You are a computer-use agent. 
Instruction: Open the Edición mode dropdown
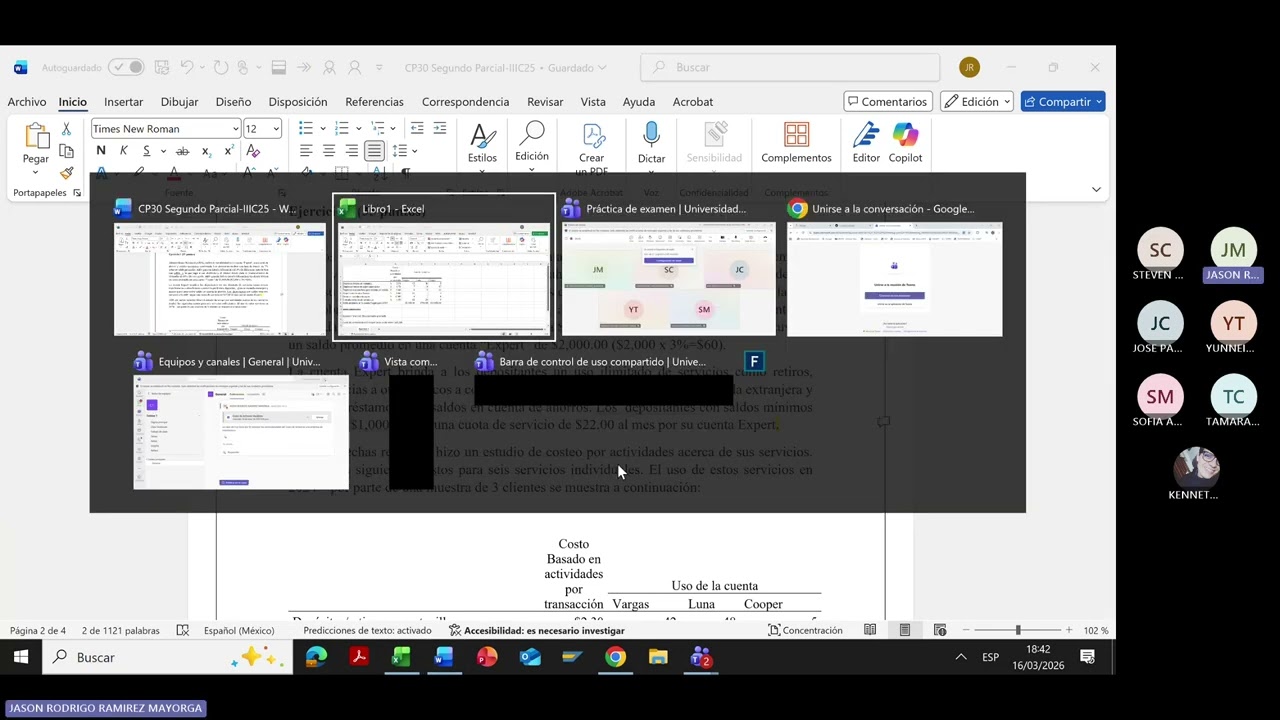[x=977, y=101]
